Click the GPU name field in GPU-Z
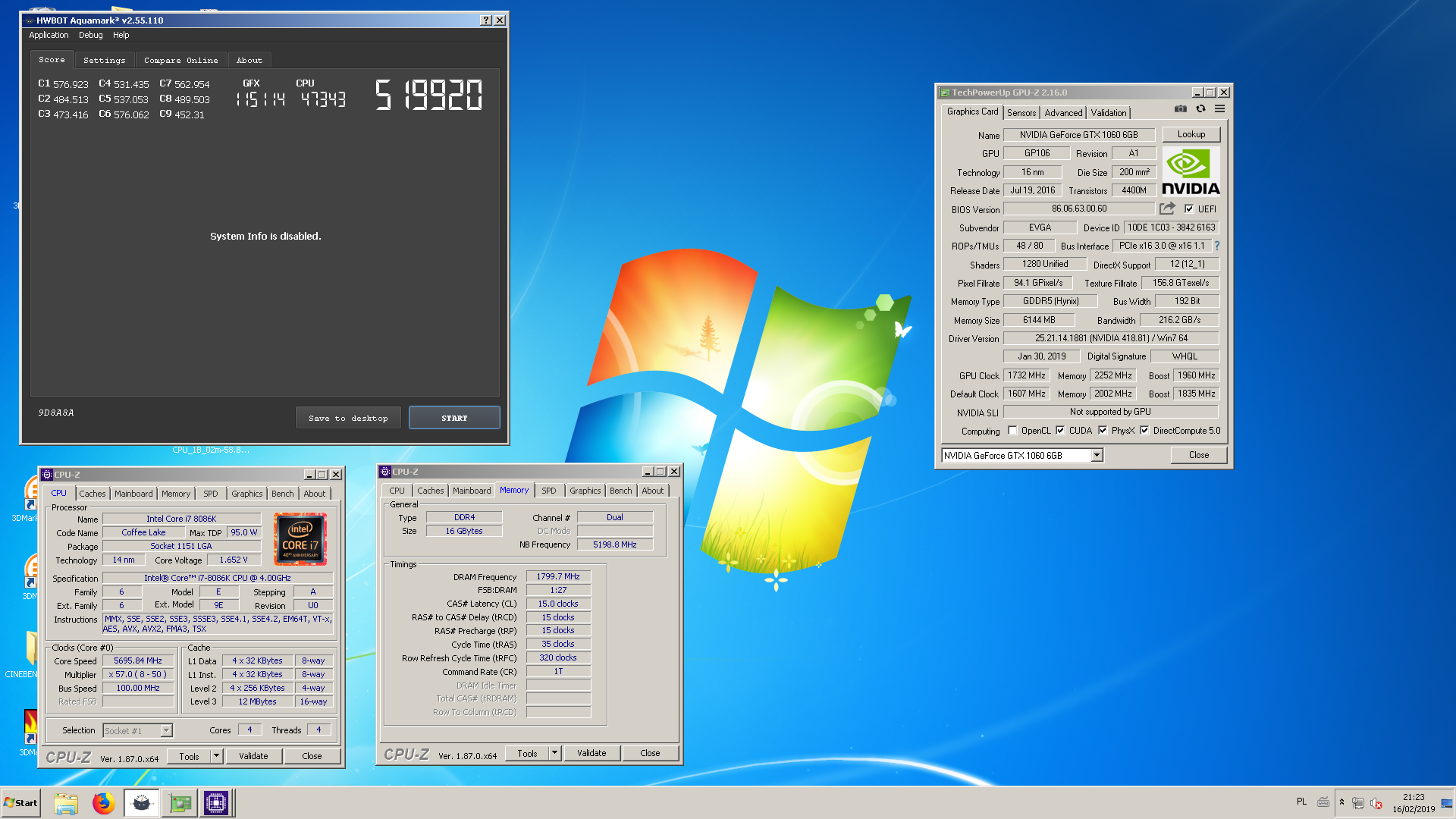The height and width of the screenshot is (819, 1456). tap(1078, 135)
